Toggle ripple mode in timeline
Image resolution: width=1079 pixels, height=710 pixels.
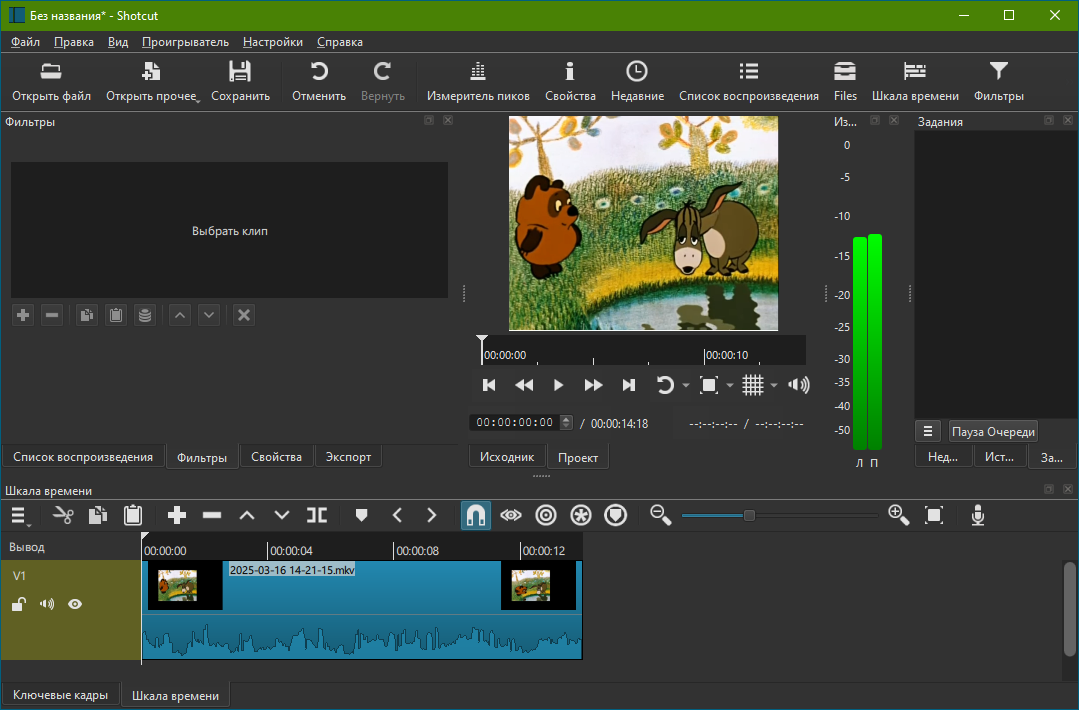[x=546, y=515]
